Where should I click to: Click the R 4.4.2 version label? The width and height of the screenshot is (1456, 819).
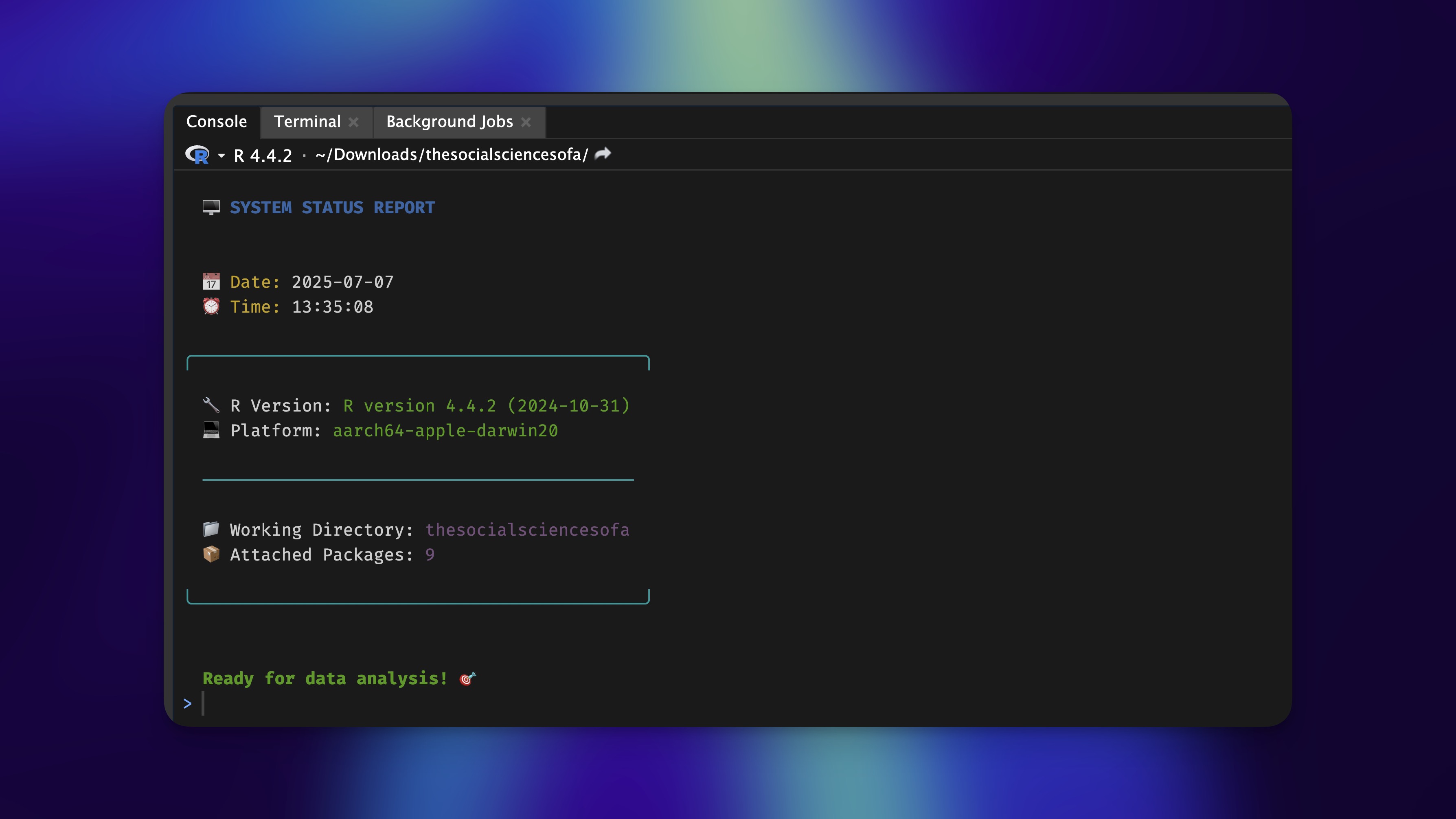click(263, 155)
